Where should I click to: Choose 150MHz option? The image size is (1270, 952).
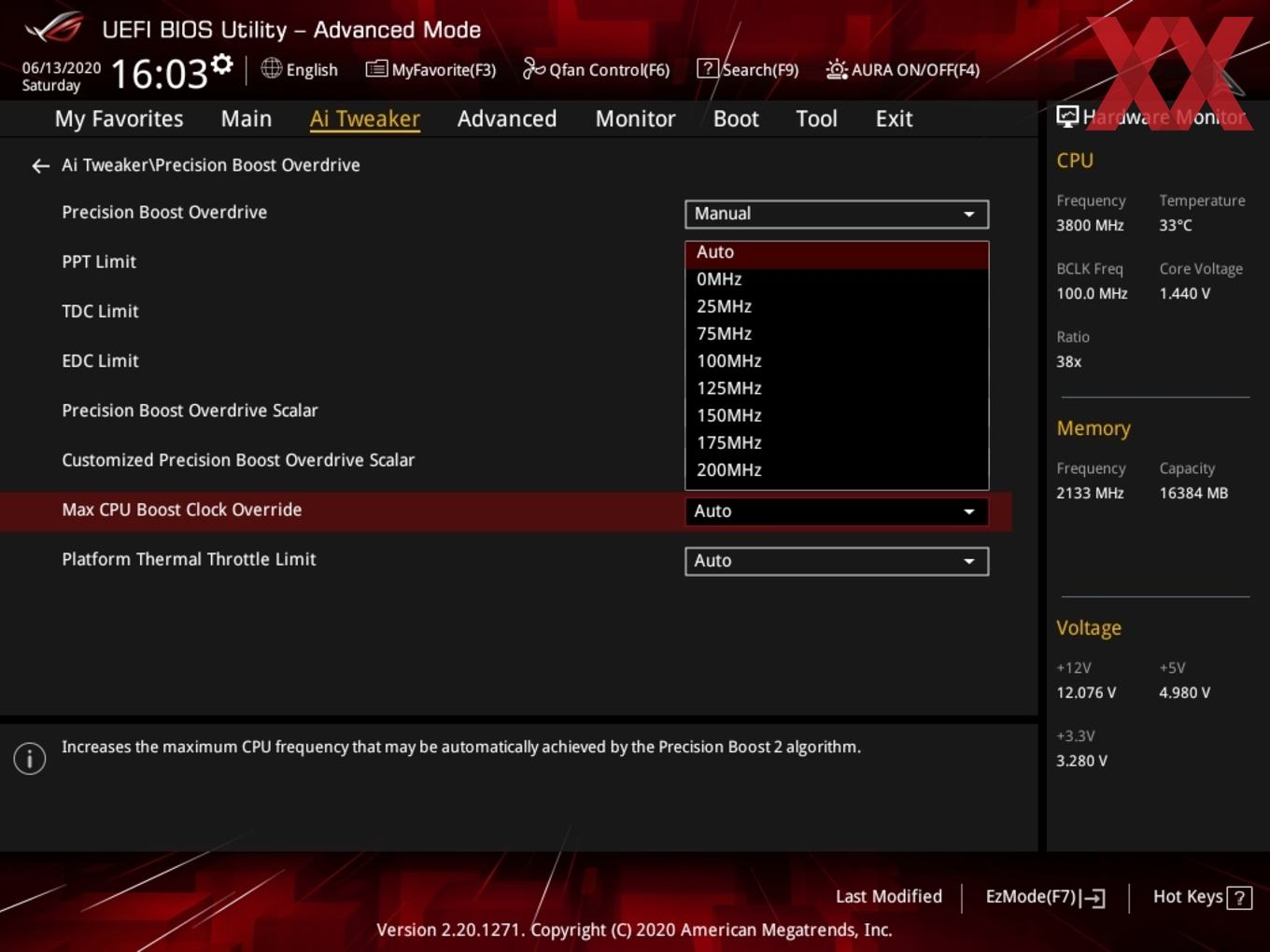point(837,415)
